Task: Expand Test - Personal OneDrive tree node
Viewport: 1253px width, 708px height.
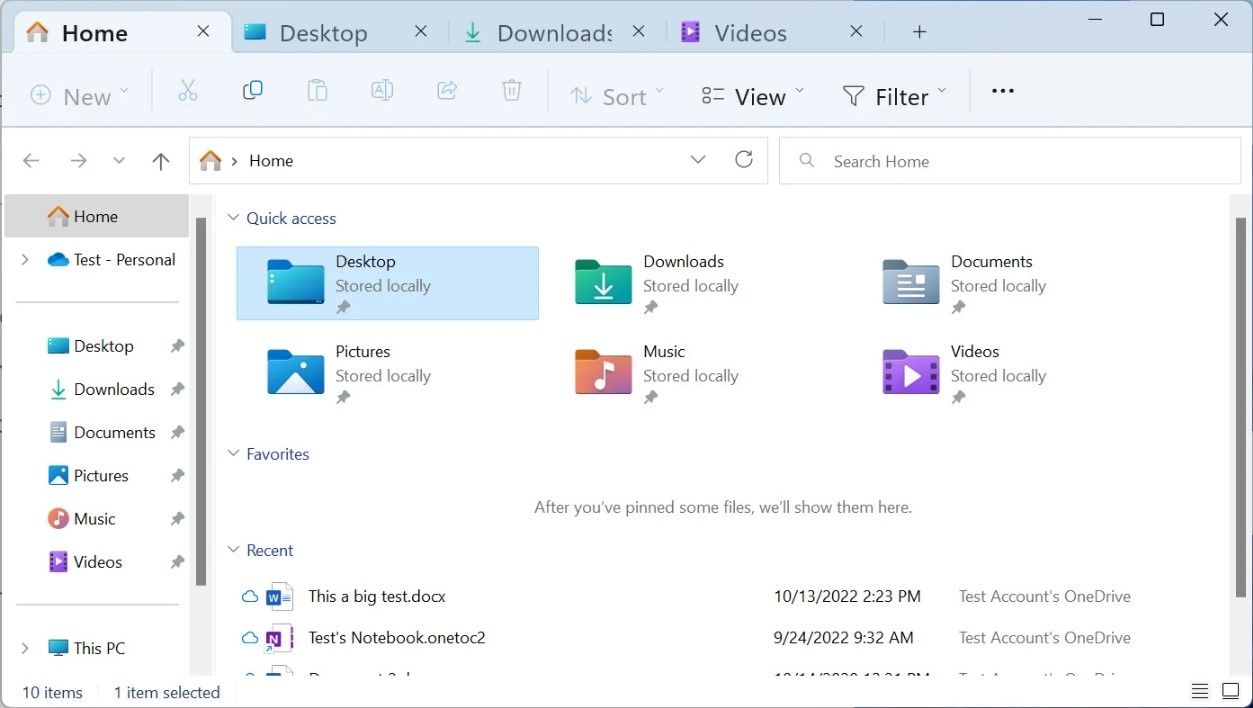Action: pyautogui.click(x=25, y=259)
